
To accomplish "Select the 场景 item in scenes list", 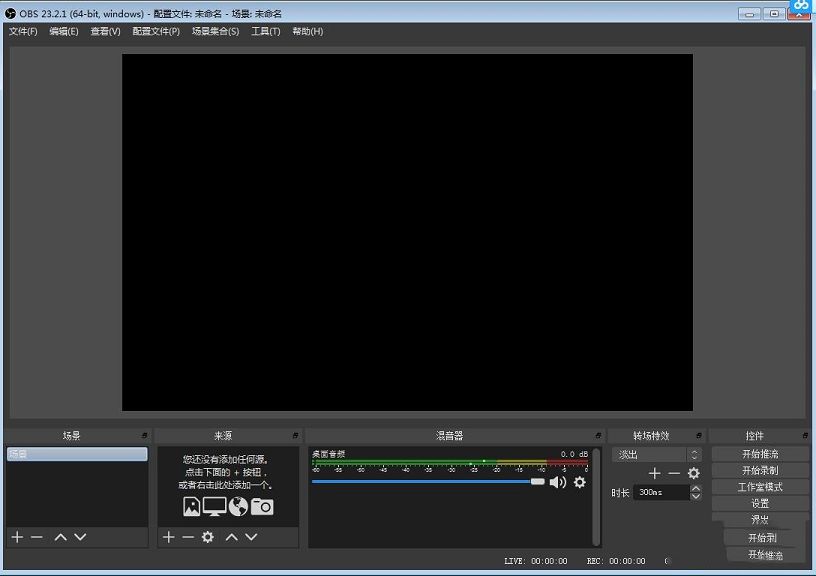I will pyautogui.click(x=76, y=454).
